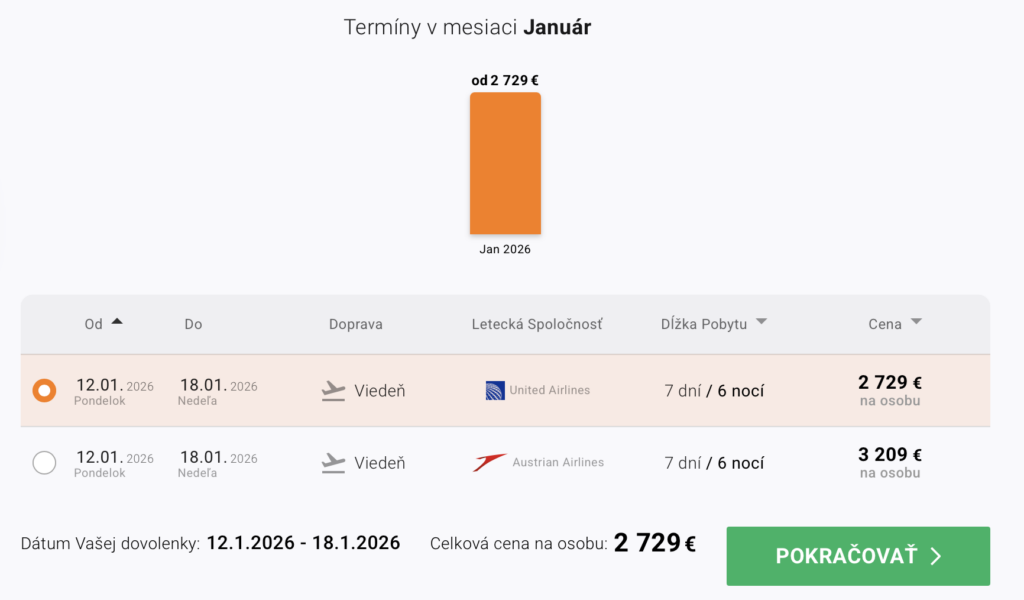Click the United Airlines name text
The width and height of the screenshot is (1024, 600).
pyautogui.click(x=549, y=390)
